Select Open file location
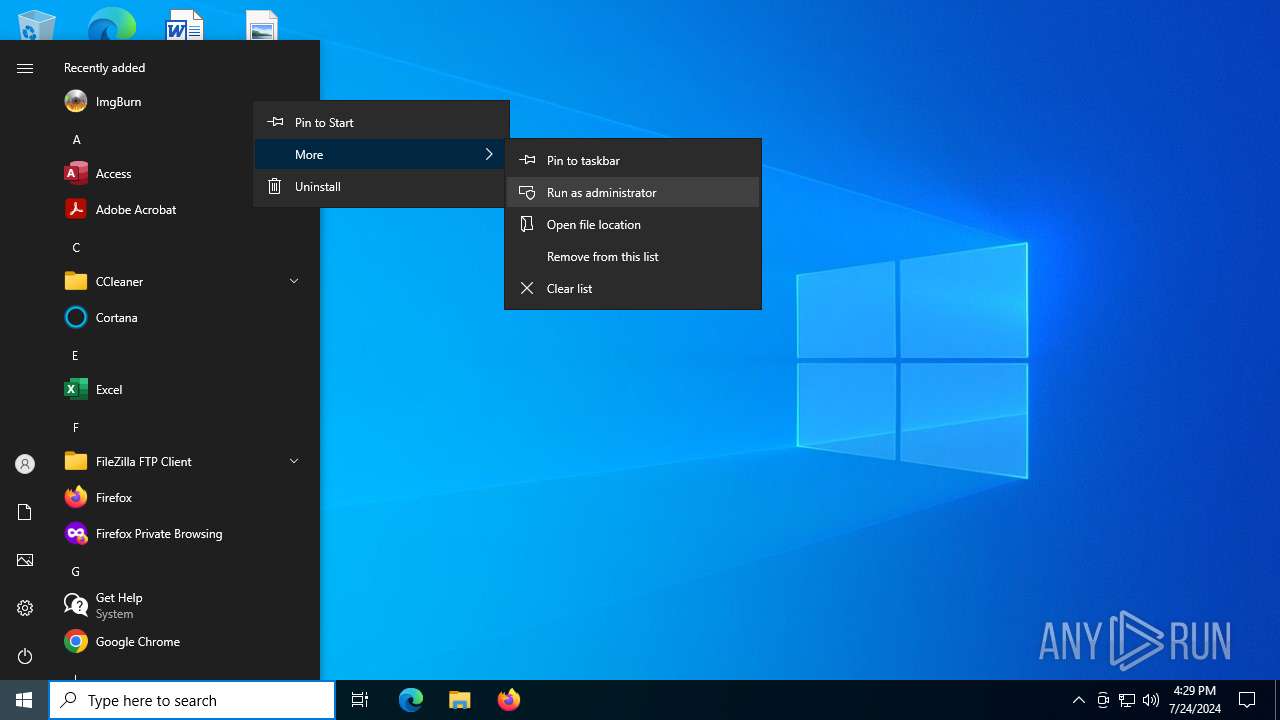This screenshot has width=1280, height=720. [x=633, y=224]
